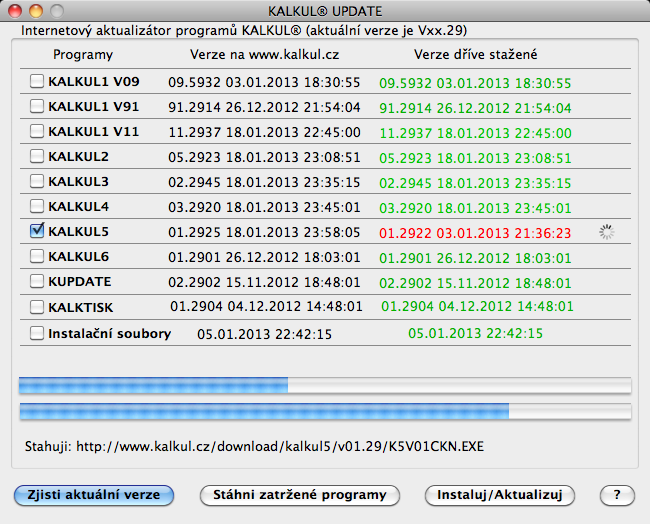
Task: Click the red outdated version 01.2922 text
Action: pos(475,233)
